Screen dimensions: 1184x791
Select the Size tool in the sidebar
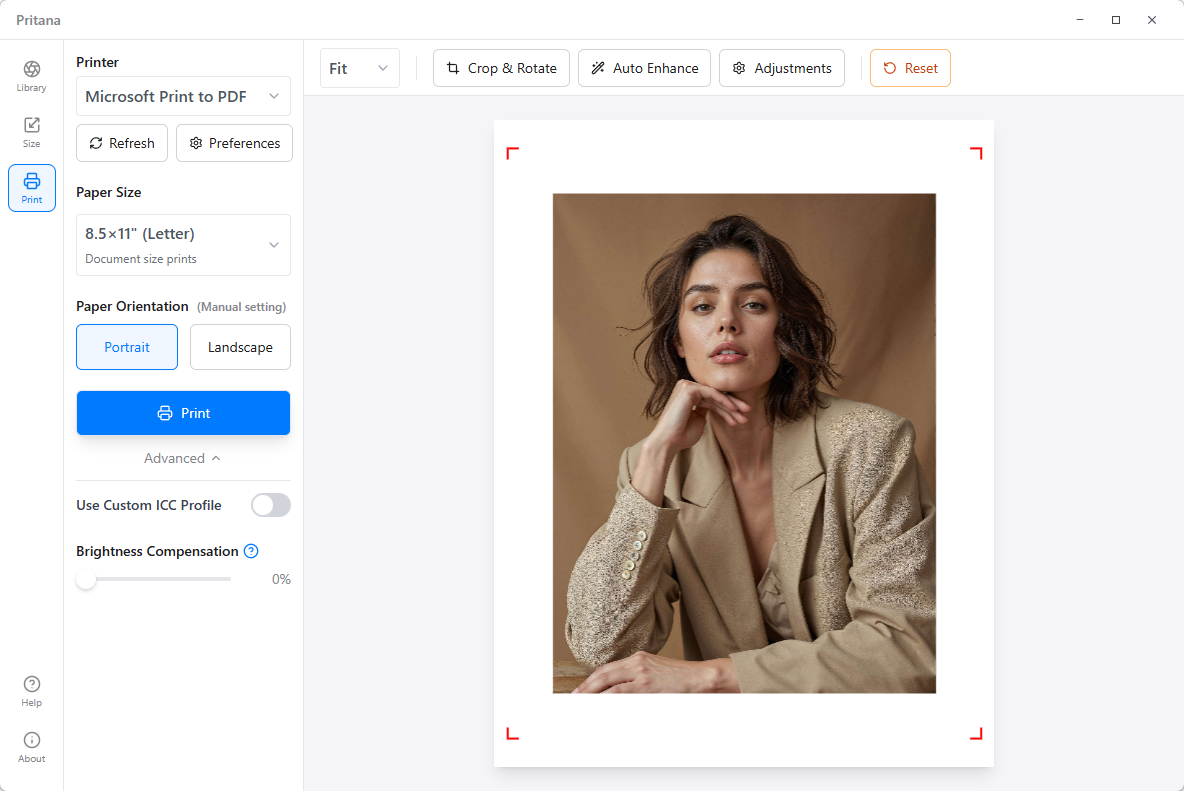tap(31, 131)
